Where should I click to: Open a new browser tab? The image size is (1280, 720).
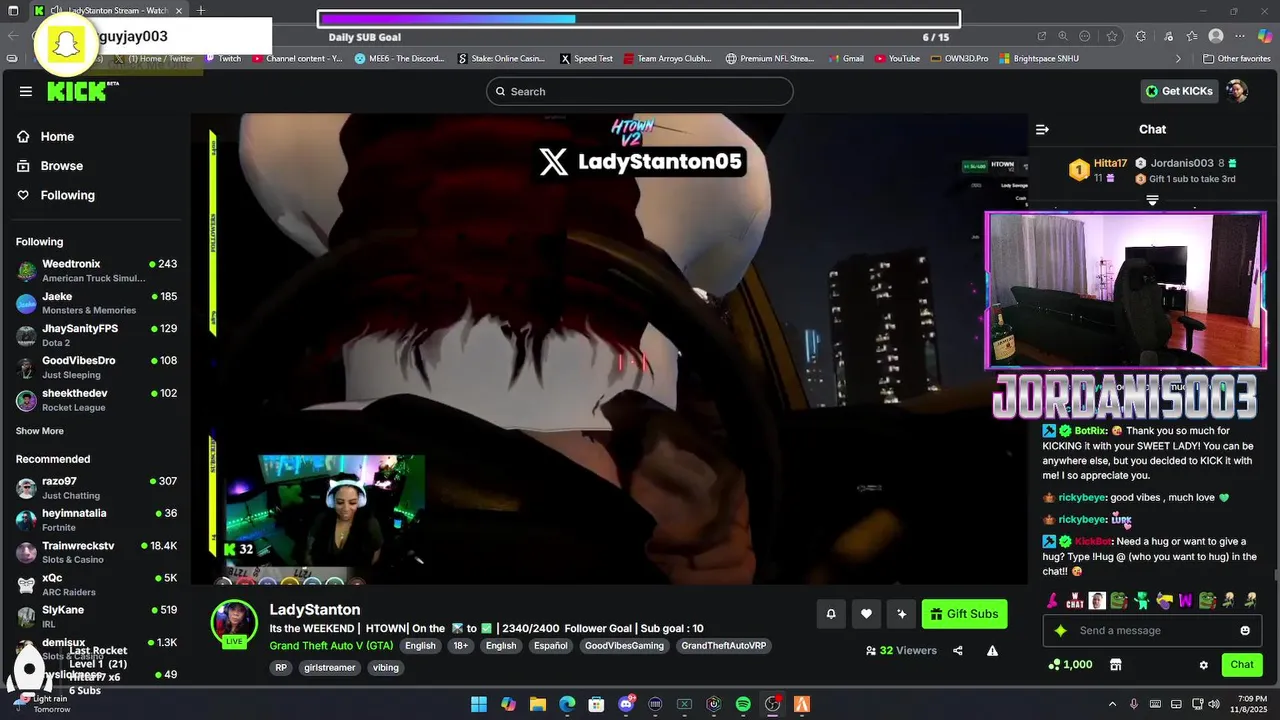[201, 10]
